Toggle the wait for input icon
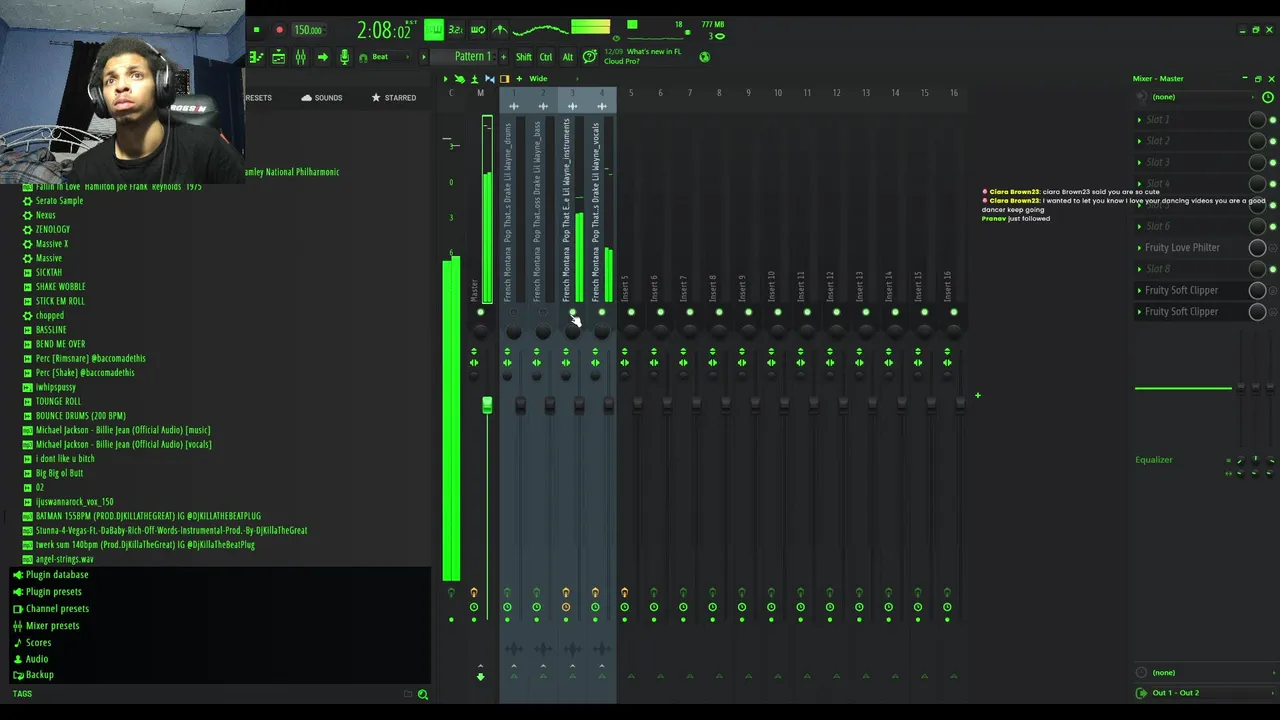This screenshot has width=1280, height=720. [478, 30]
